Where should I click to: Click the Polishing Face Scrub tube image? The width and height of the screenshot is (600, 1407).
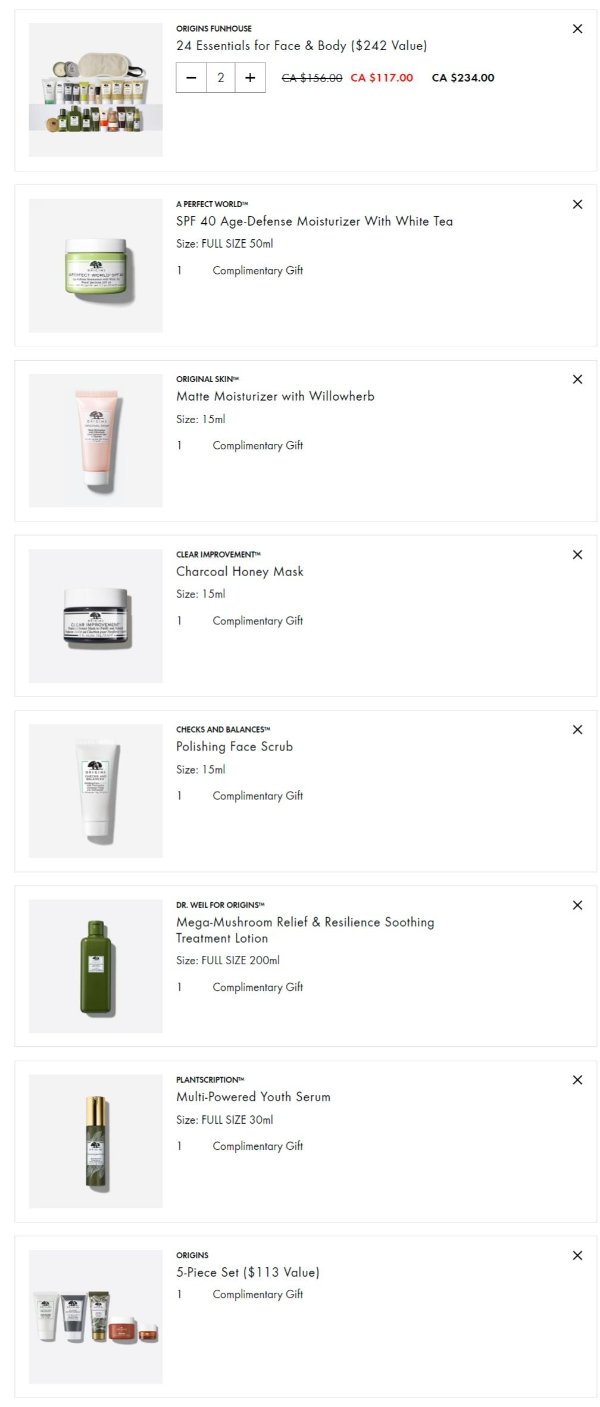click(x=96, y=791)
